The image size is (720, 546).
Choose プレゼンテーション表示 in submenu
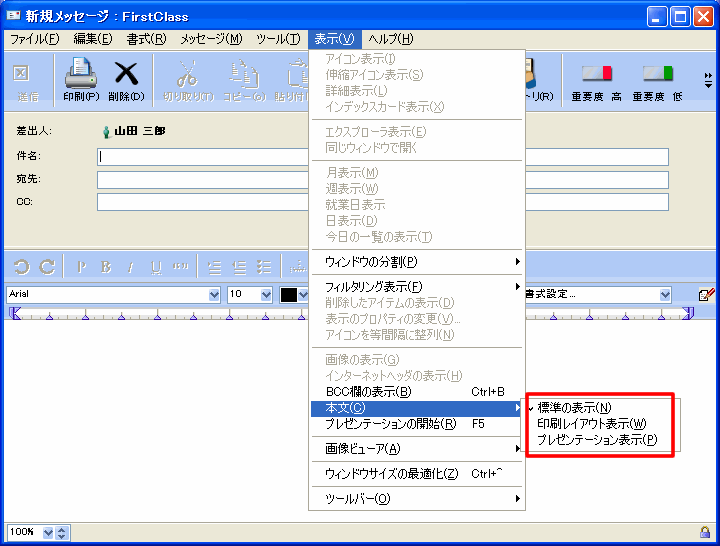point(597,439)
